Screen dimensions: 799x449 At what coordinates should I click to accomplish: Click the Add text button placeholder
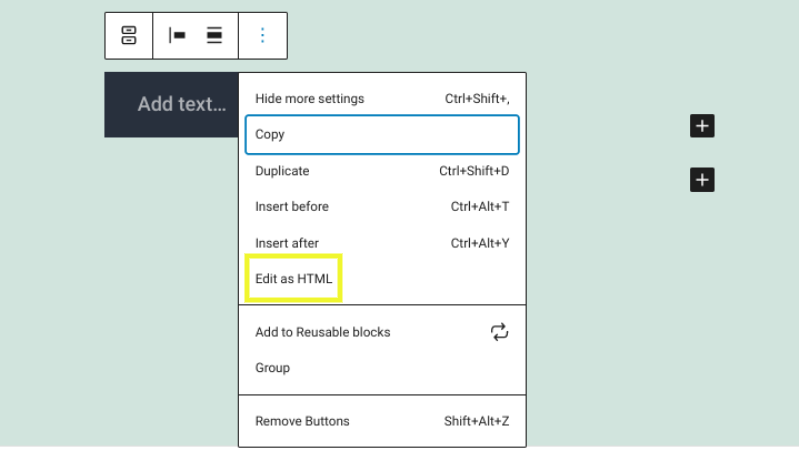181,104
